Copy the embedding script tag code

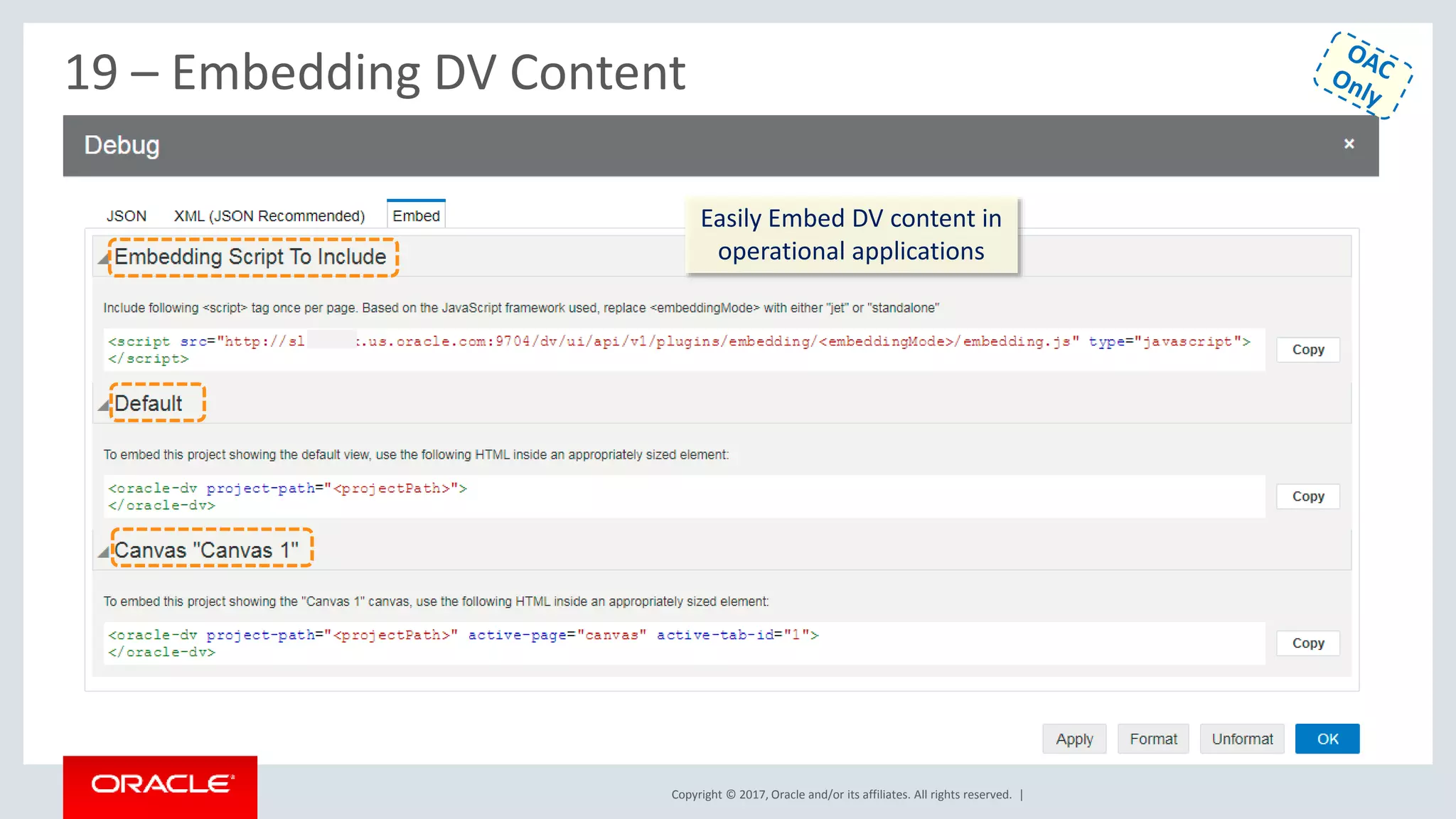click(1308, 350)
